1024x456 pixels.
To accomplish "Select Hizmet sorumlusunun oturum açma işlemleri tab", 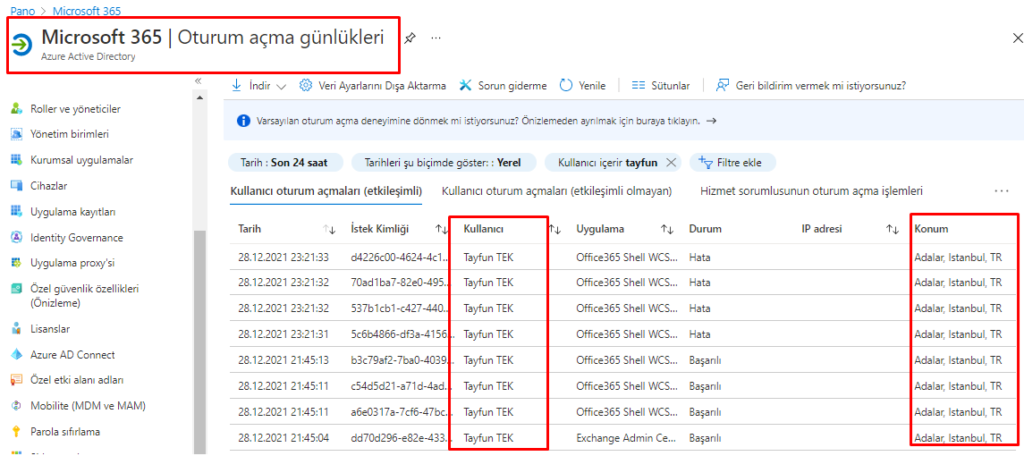I will pos(811,191).
